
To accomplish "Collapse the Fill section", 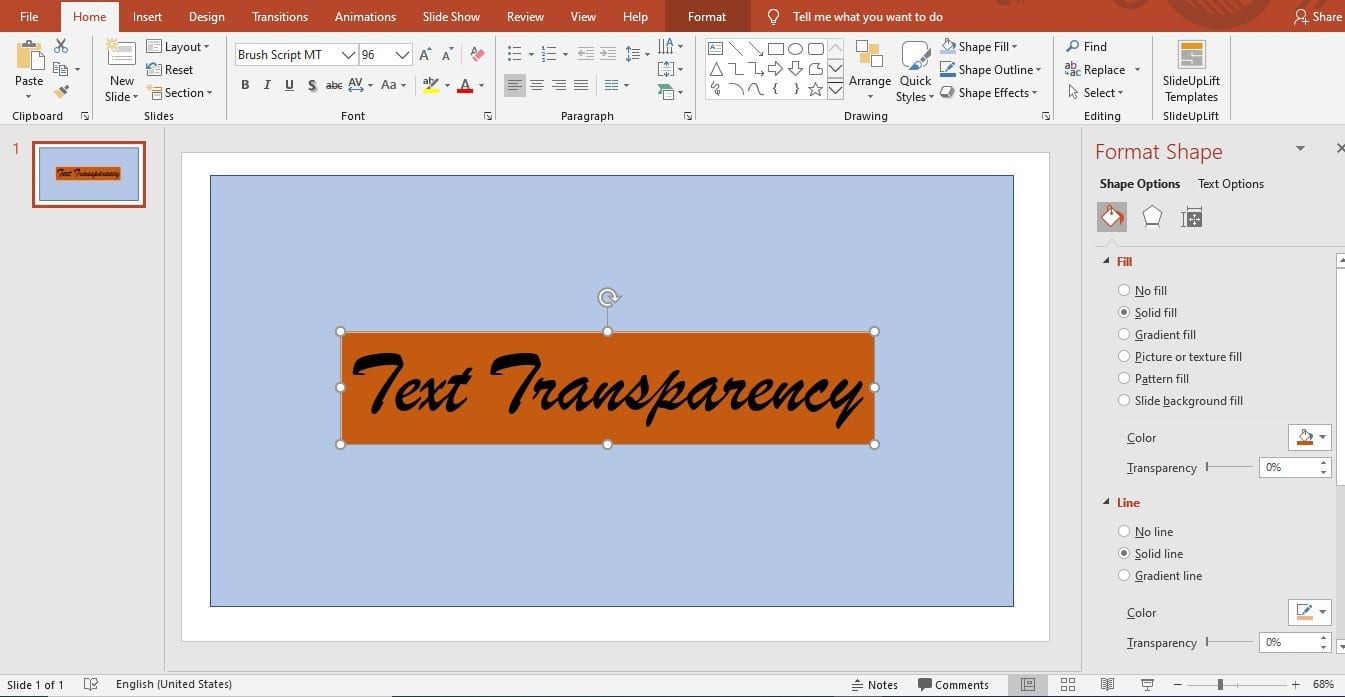I will point(1106,261).
